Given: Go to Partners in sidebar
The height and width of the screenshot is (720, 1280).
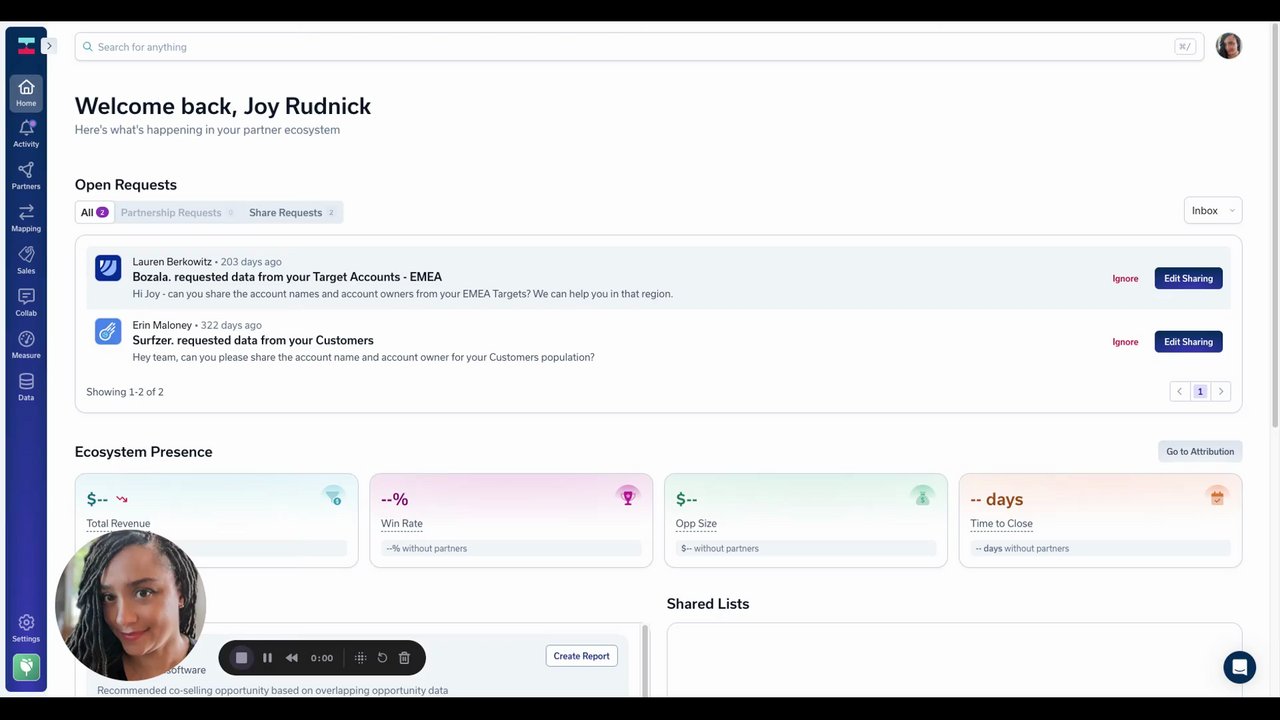Looking at the screenshot, I should pyautogui.click(x=26, y=176).
